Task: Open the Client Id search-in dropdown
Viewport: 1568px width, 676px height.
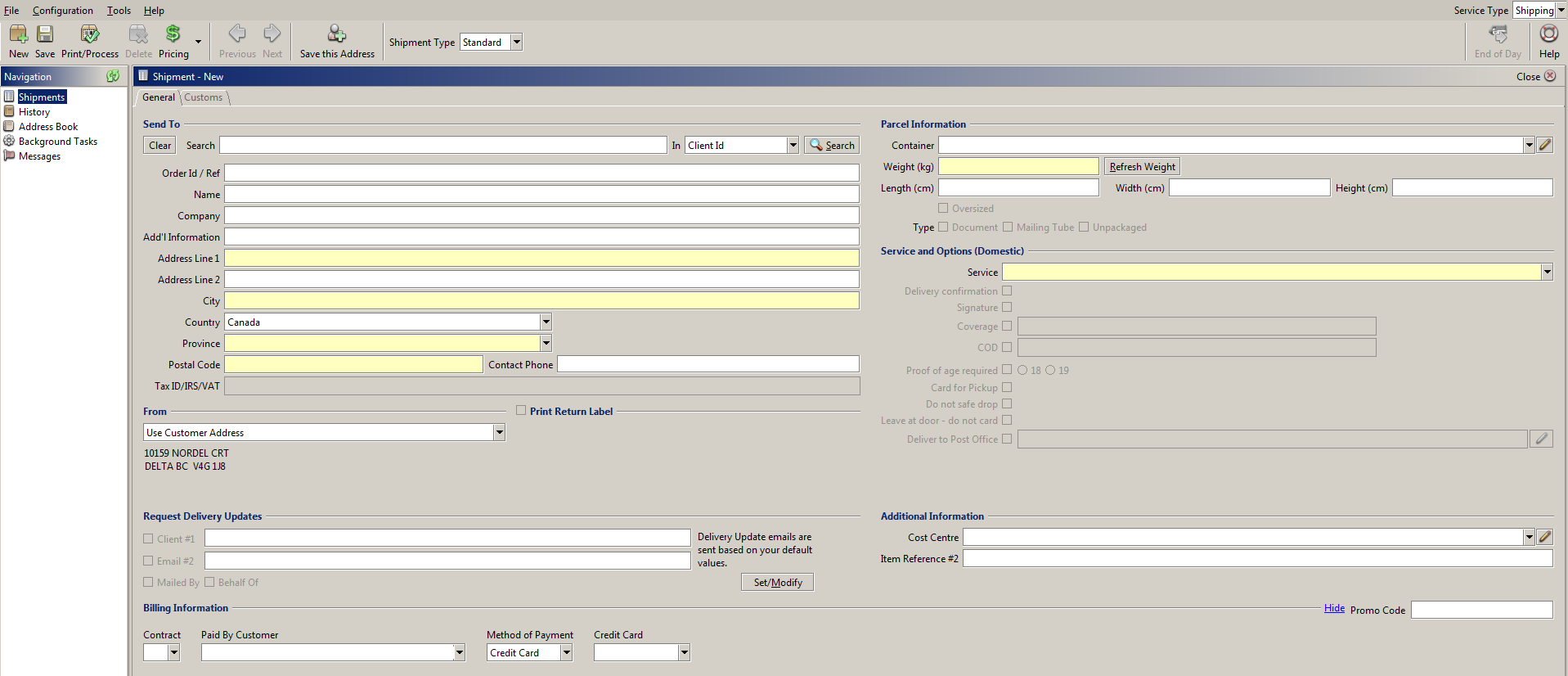Action: click(x=793, y=145)
